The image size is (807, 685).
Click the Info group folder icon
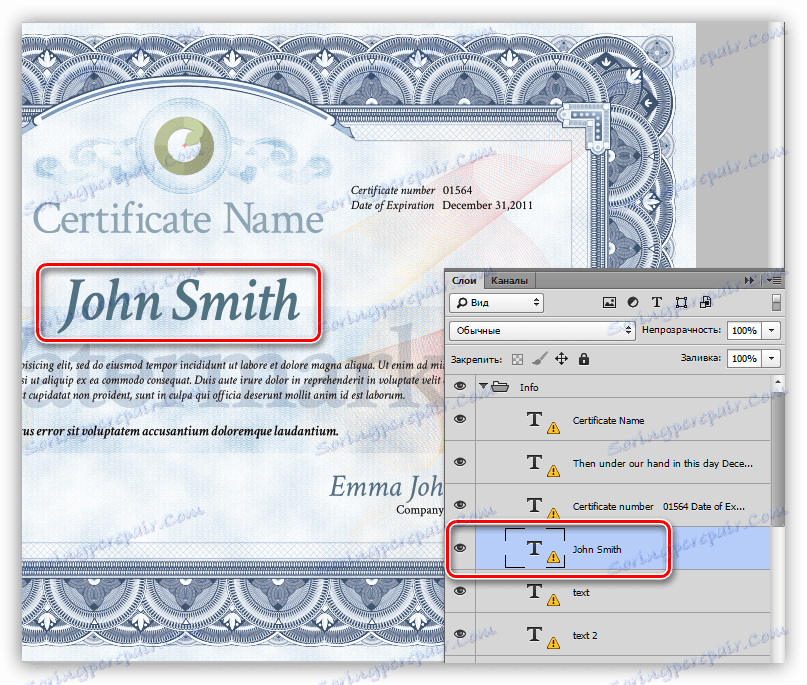(500, 387)
